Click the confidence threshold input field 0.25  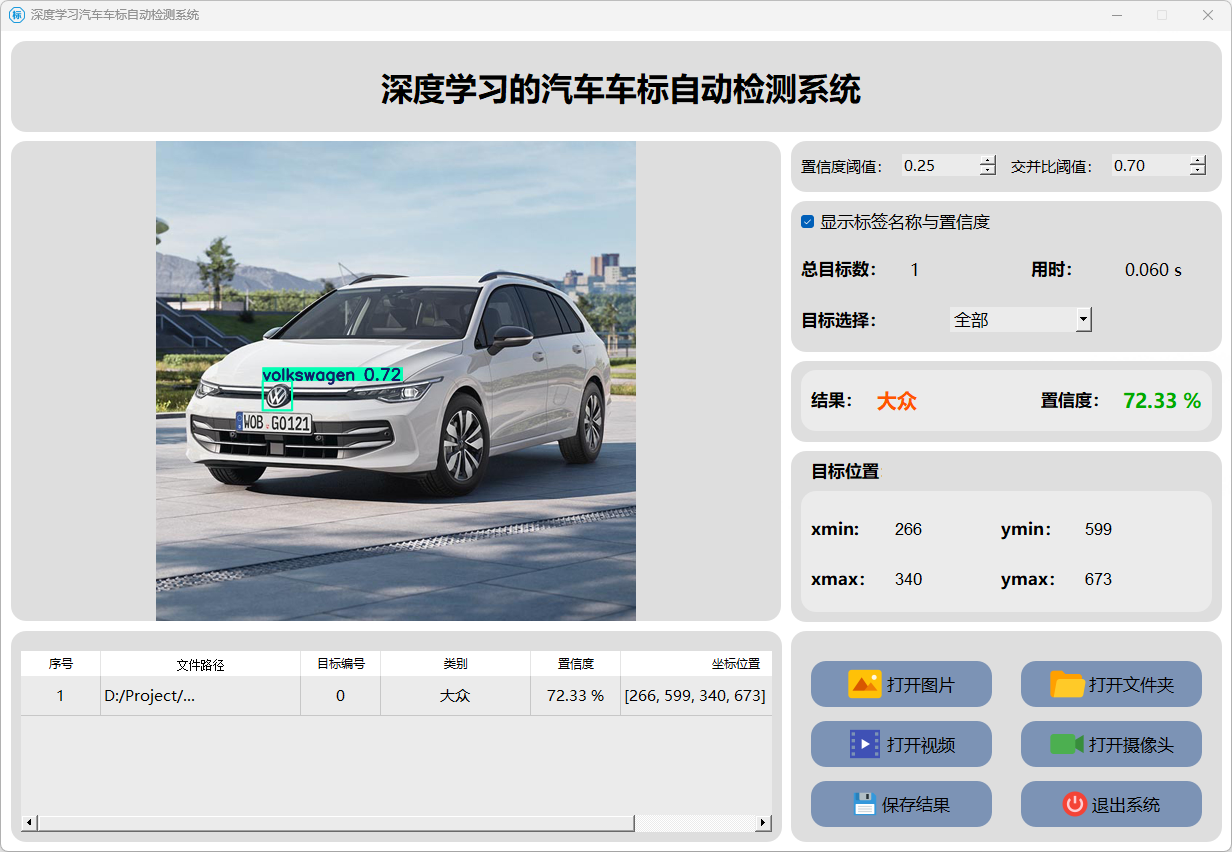click(938, 166)
